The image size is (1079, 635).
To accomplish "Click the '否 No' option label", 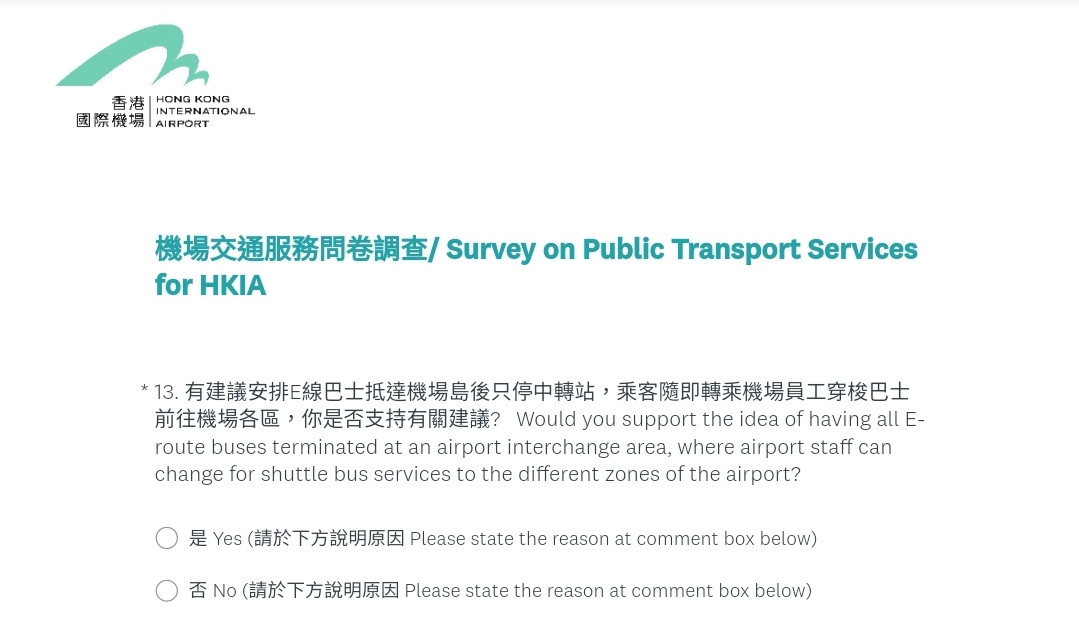I will [213, 590].
